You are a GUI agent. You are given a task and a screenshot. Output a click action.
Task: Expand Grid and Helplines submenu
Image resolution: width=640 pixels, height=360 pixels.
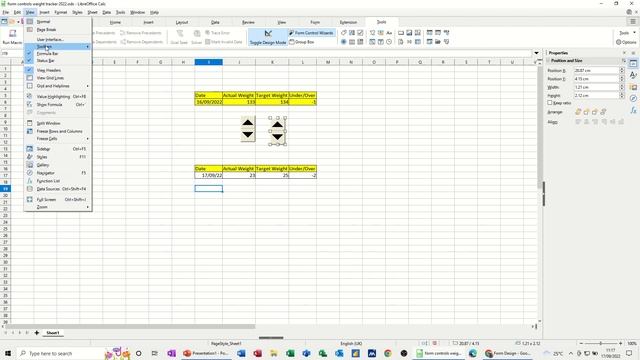tap(58, 86)
